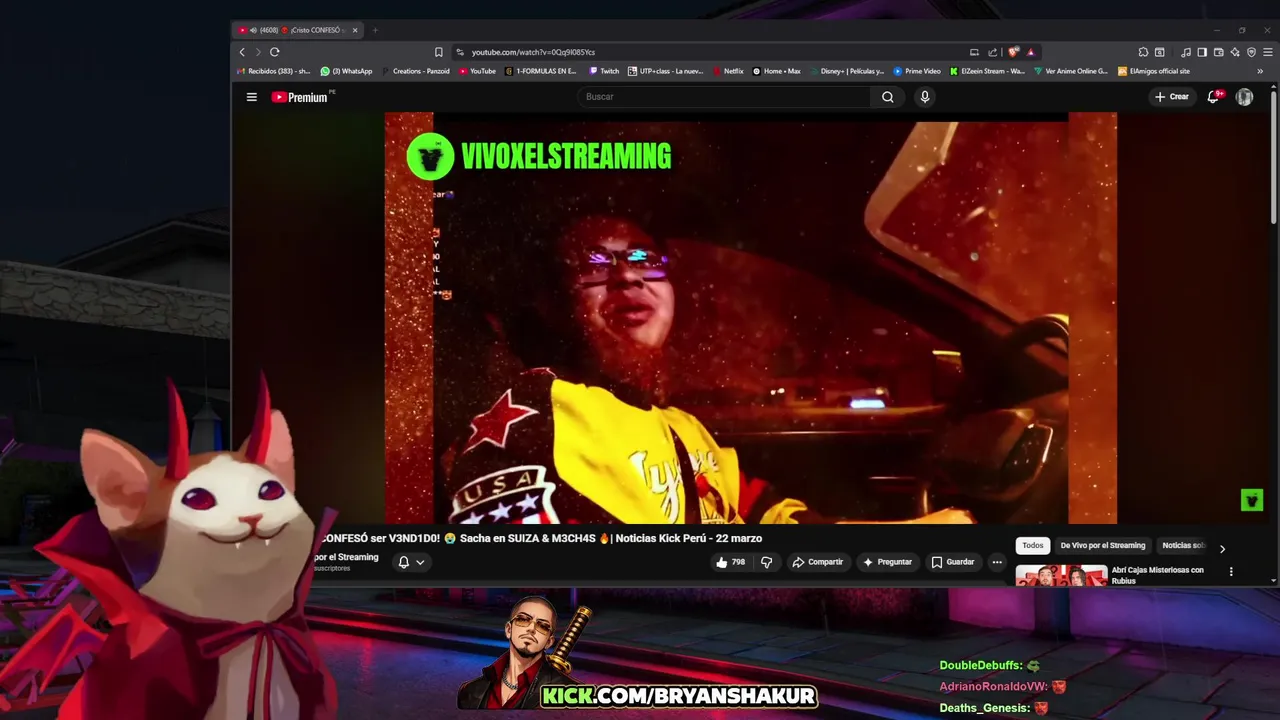Expand the bookmarks bar overflow chevron
The width and height of the screenshot is (1280, 720).
(x=1260, y=71)
